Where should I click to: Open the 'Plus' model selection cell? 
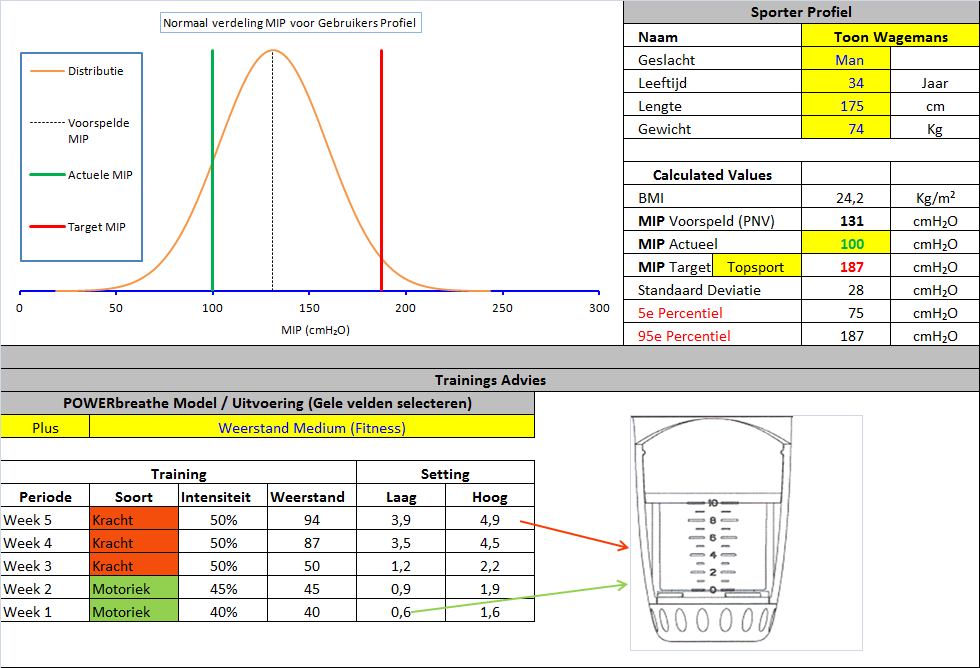click(x=45, y=428)
